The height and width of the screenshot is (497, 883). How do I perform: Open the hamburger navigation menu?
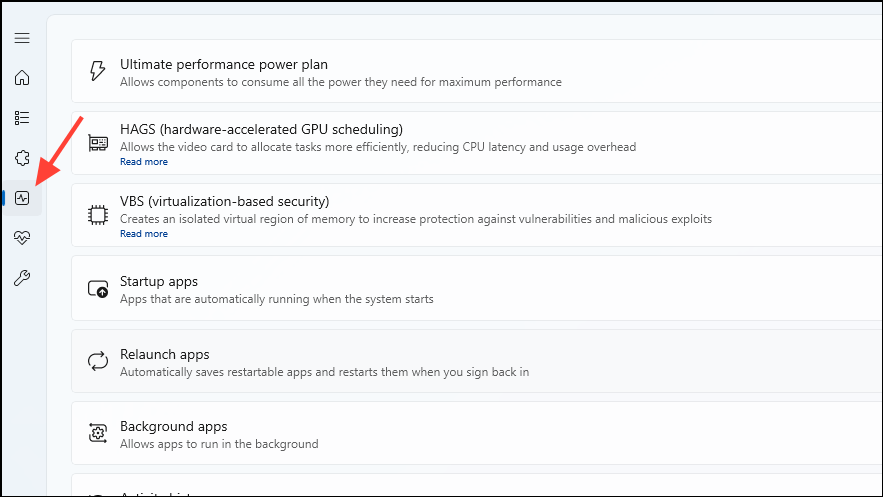(x=22, y=38)
